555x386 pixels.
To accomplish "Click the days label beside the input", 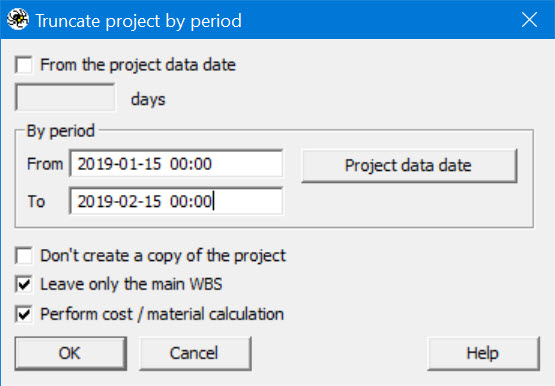I will (148, 99).
